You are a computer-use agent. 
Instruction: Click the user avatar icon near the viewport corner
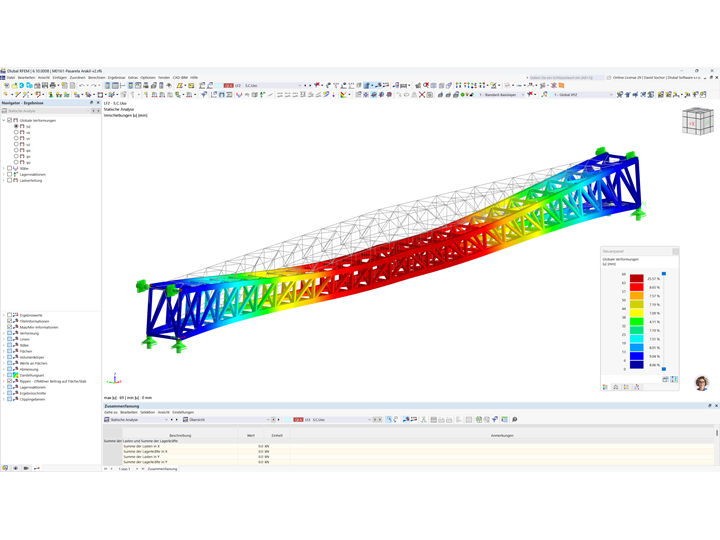click(x=702, y=382)
